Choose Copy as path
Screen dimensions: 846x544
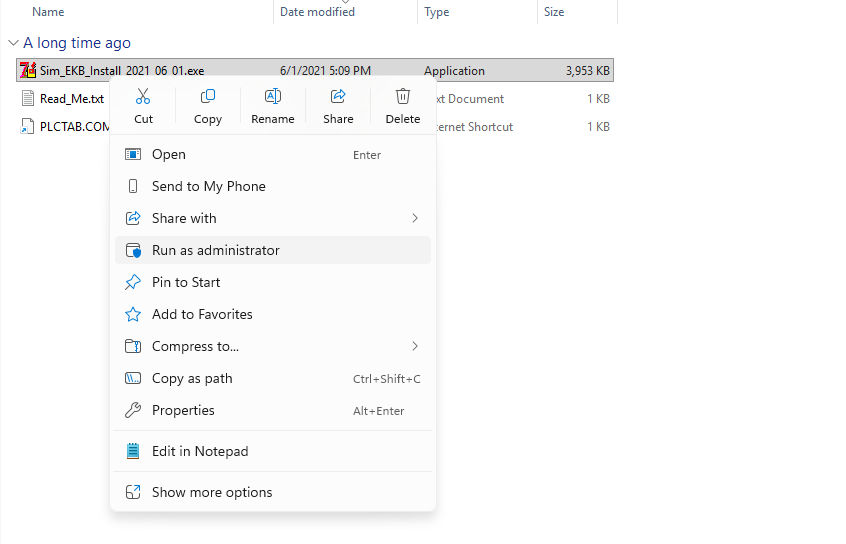(x=192, y=378)
